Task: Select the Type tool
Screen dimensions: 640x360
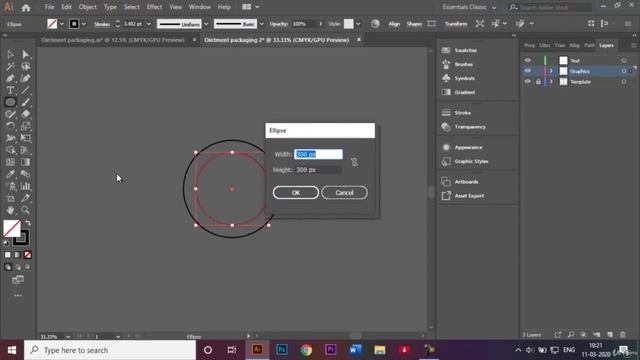Action: (10, 90)
